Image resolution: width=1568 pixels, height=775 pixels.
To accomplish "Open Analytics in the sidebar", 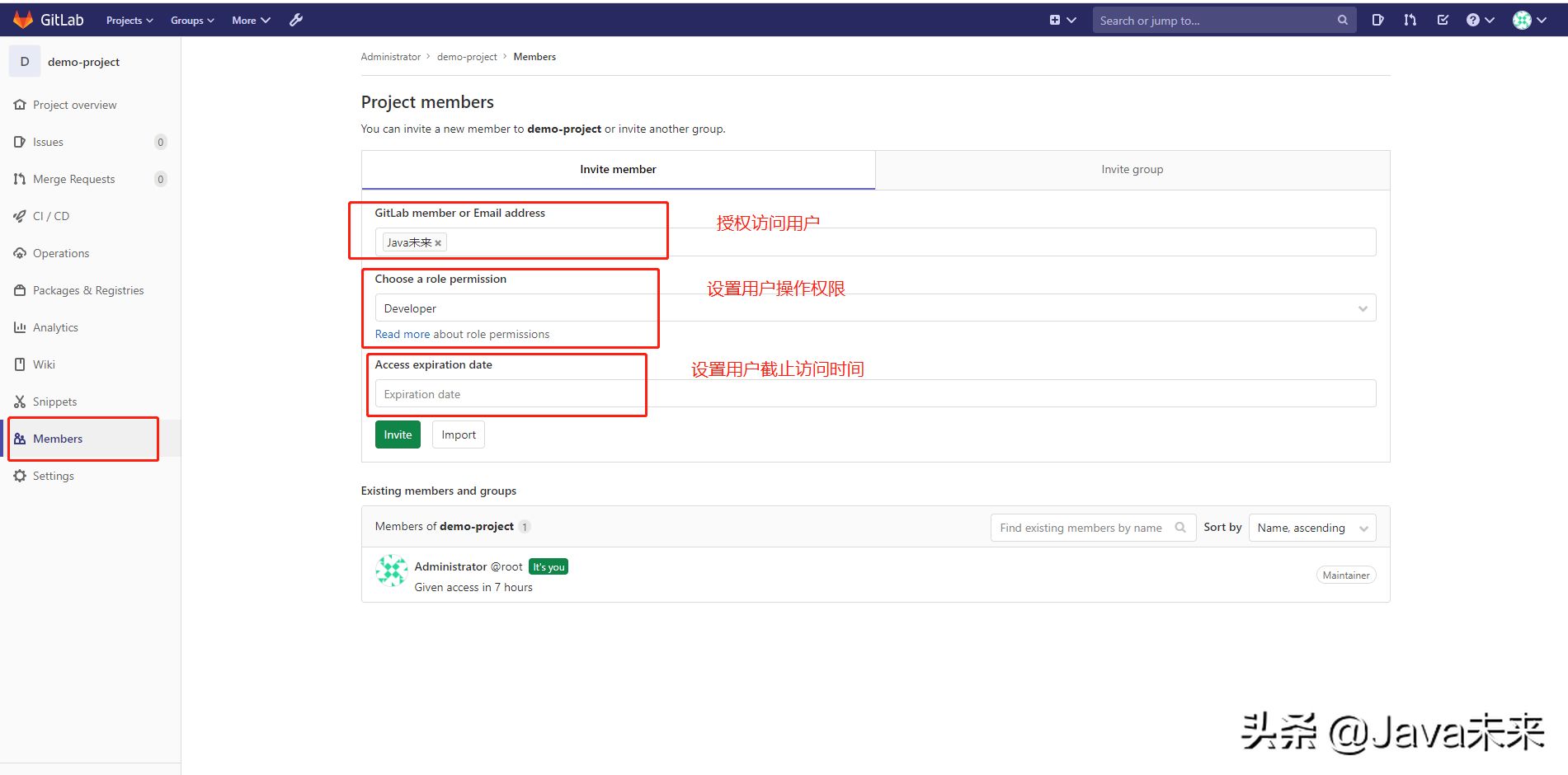I will [55, 327].
